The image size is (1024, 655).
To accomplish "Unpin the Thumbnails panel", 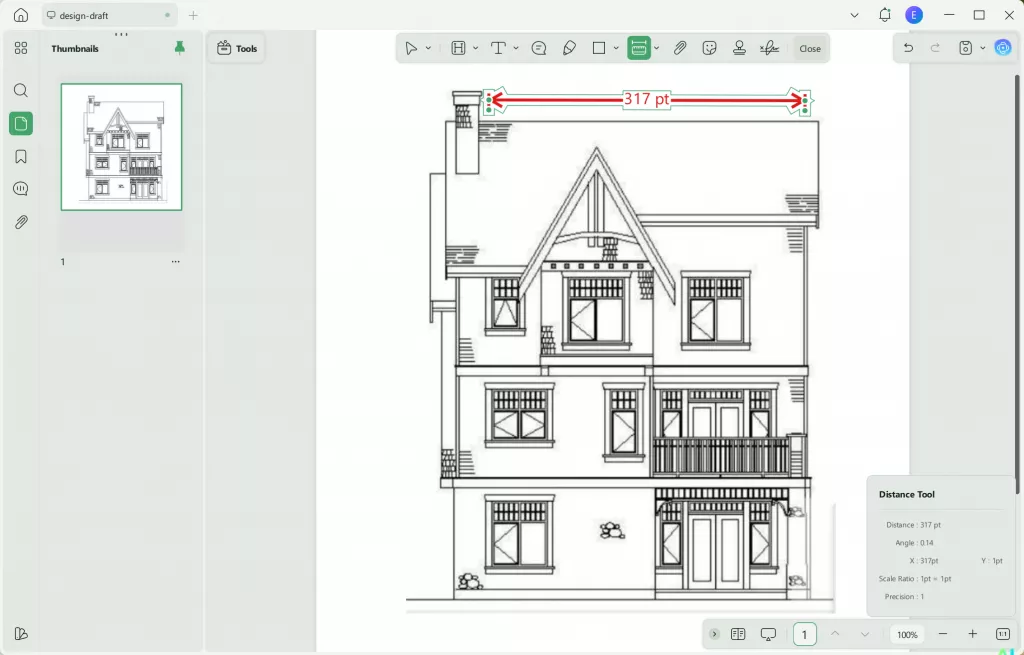I will click(x=180, y=48).
